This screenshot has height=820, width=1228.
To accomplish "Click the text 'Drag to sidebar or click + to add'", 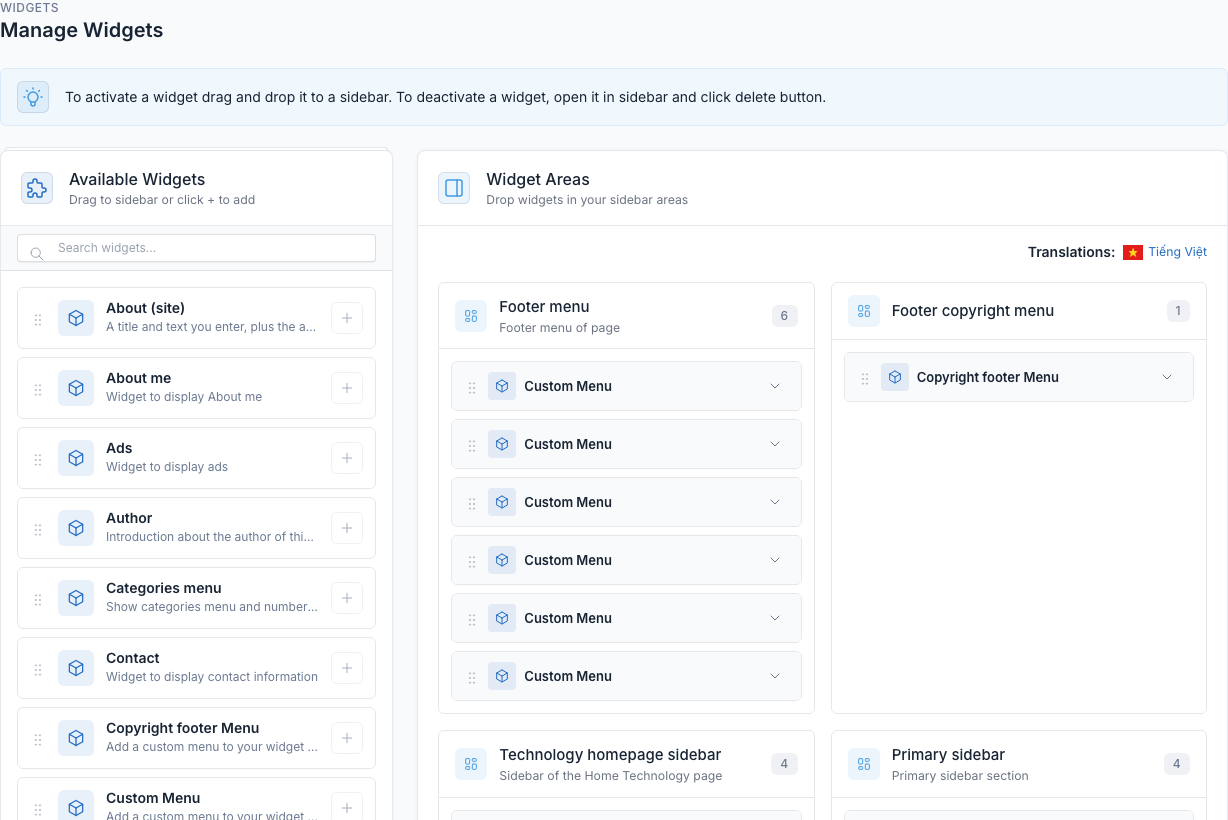I will coord(162,200).
